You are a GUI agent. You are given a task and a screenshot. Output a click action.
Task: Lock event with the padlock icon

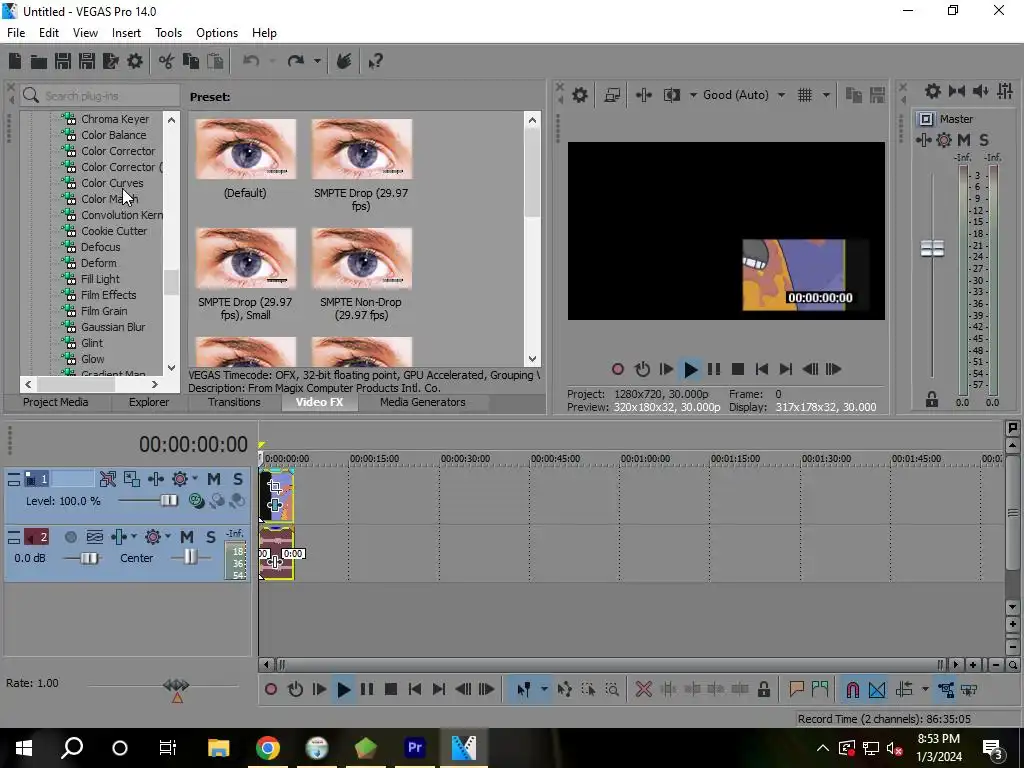763,689
